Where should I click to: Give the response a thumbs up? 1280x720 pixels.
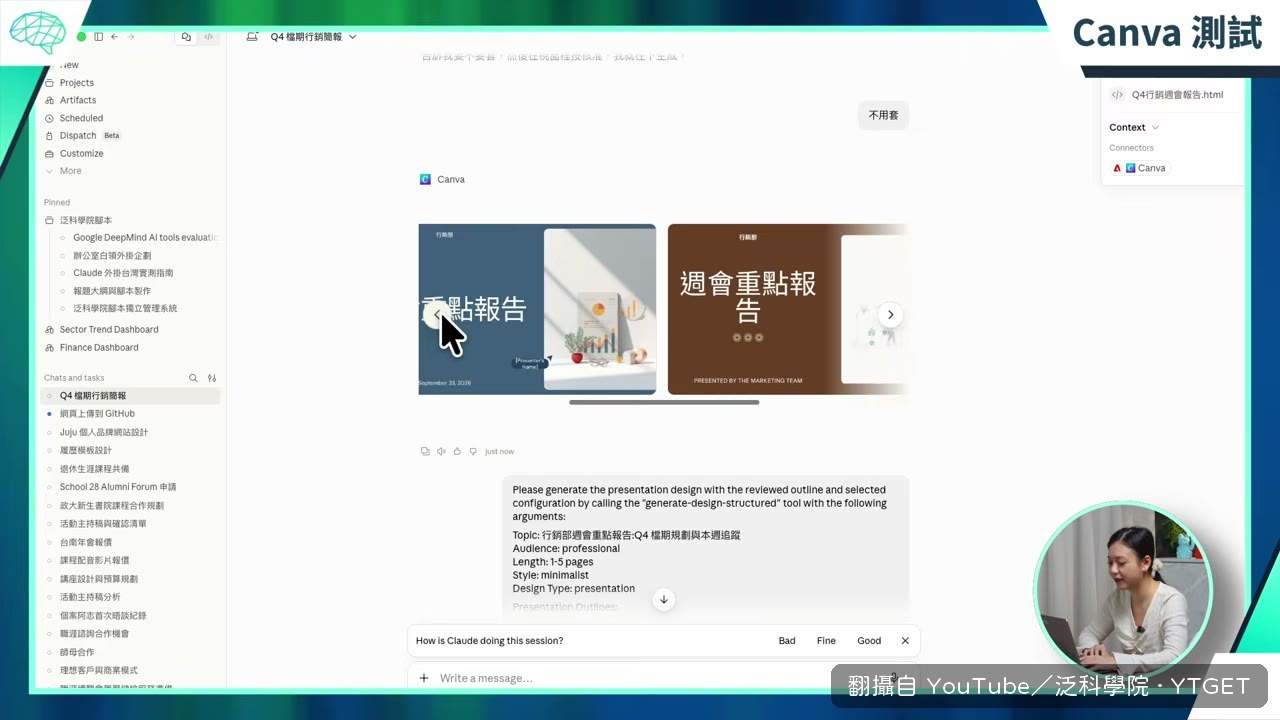(457, 452)
